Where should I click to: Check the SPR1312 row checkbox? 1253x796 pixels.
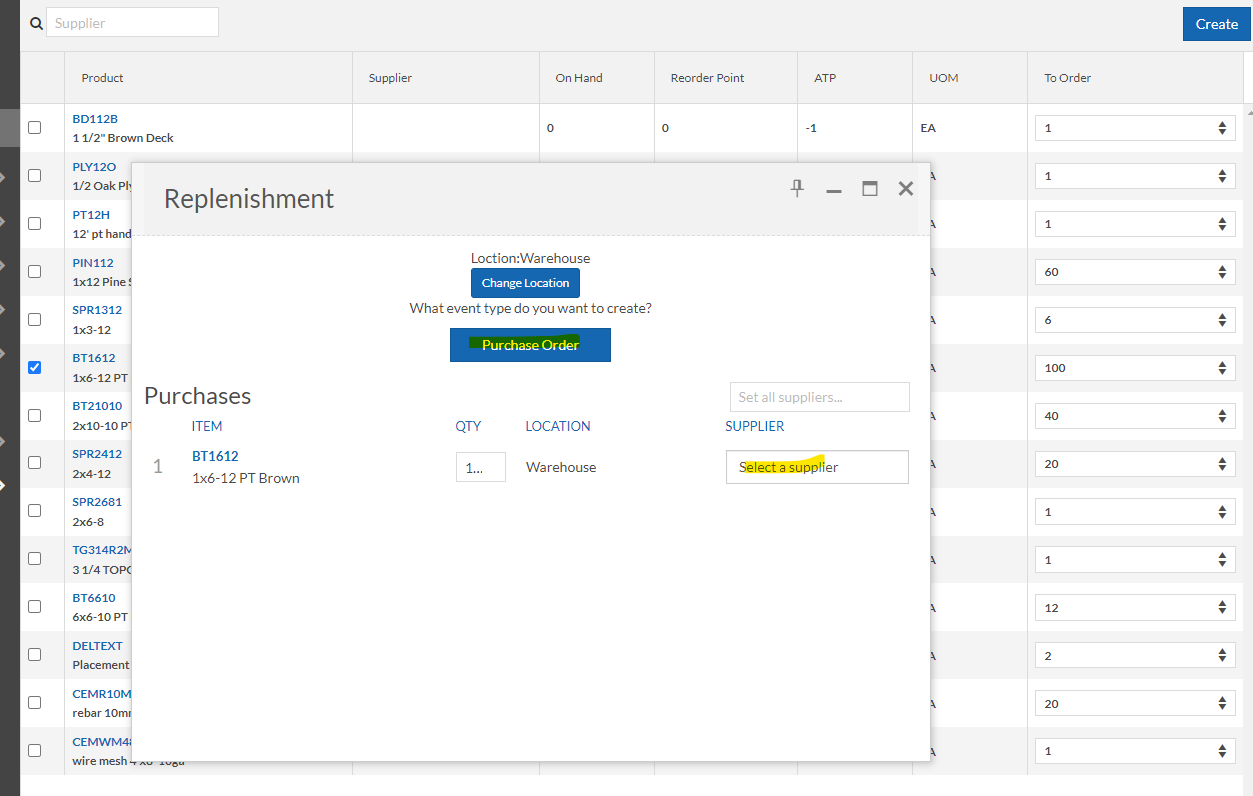coord(35,319)
